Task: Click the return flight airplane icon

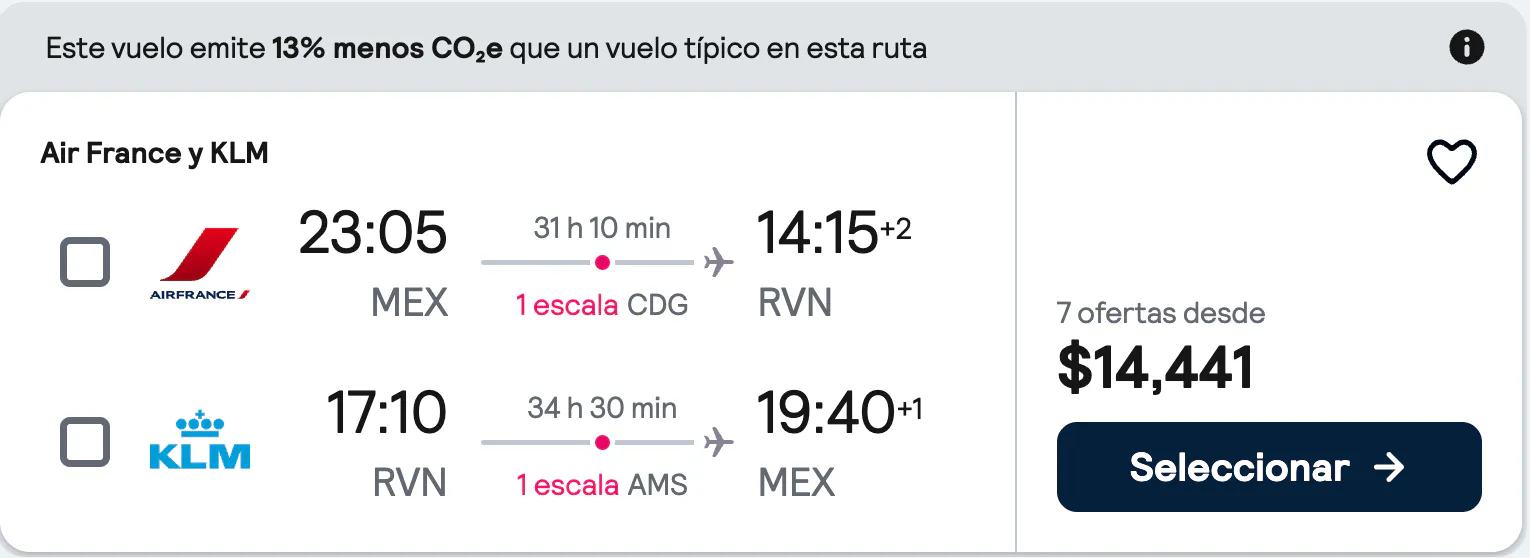Action: (718, 442)
